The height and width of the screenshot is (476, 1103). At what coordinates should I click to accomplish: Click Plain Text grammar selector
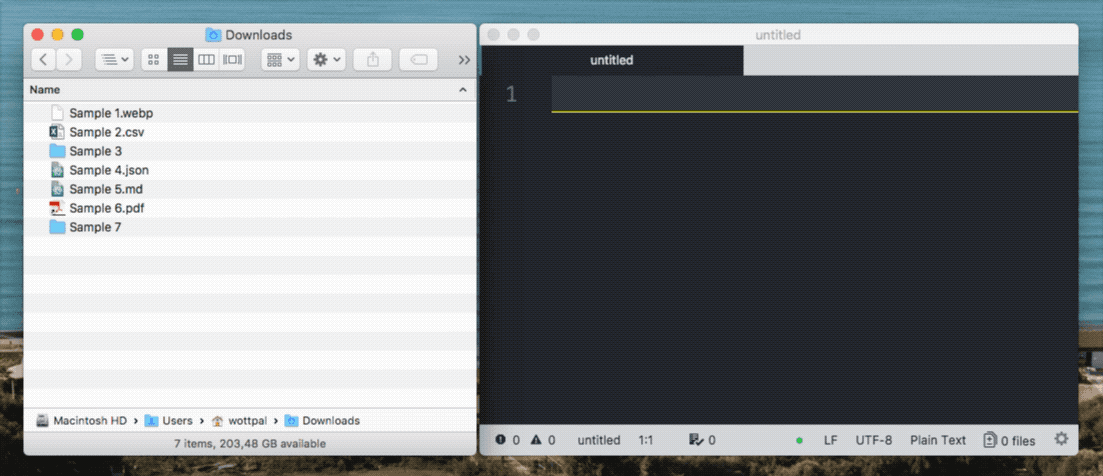coord(937,440)
